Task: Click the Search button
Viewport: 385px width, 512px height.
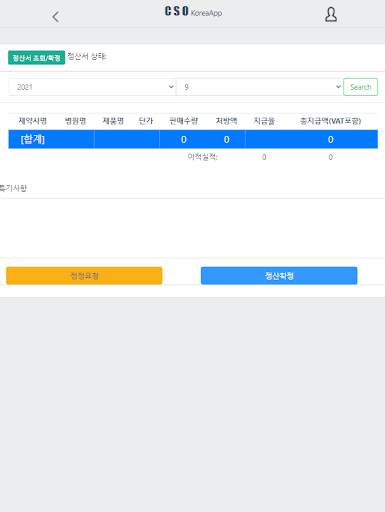Action: (x=360, y=87)
